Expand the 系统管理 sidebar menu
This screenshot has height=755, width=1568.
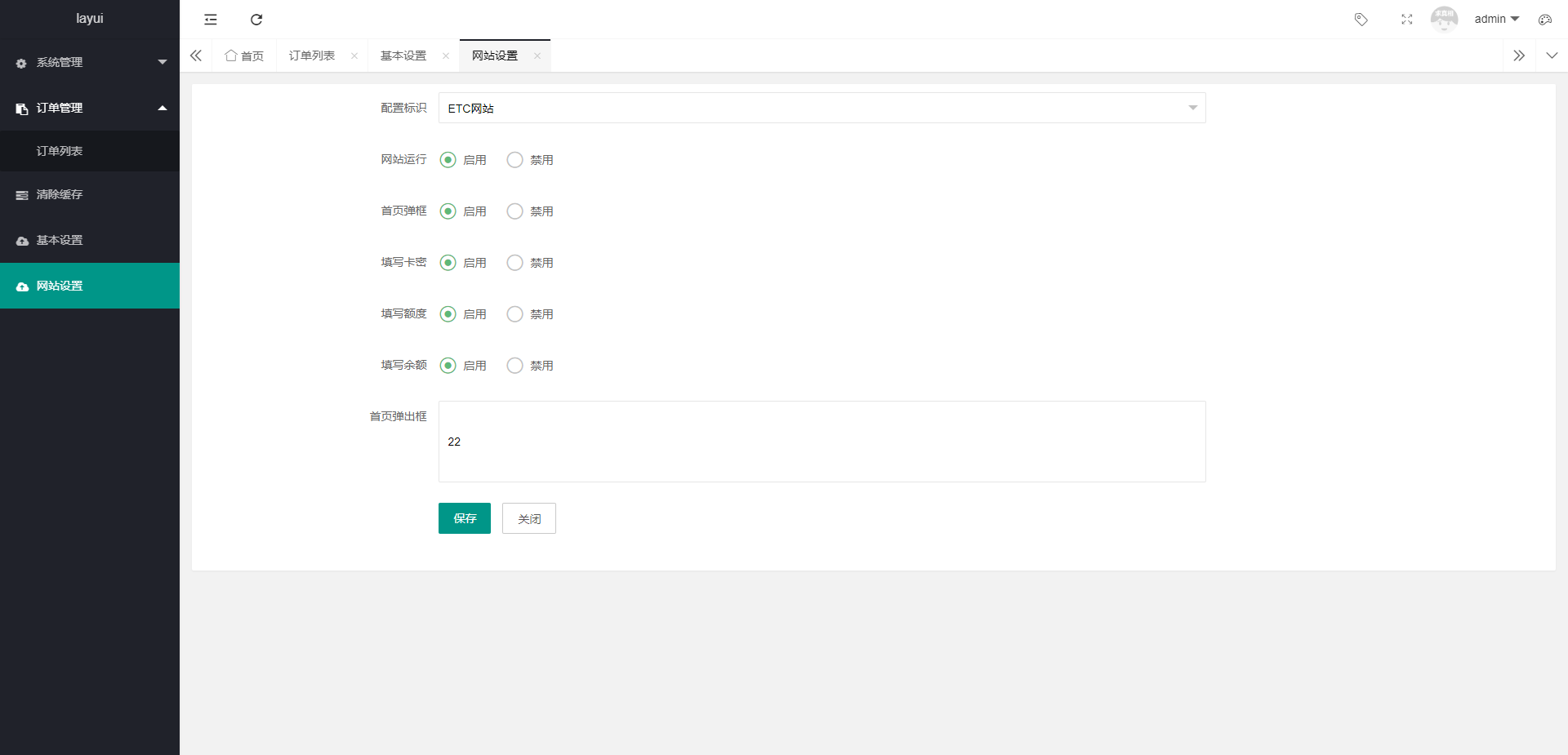click(x=89, y=62)
